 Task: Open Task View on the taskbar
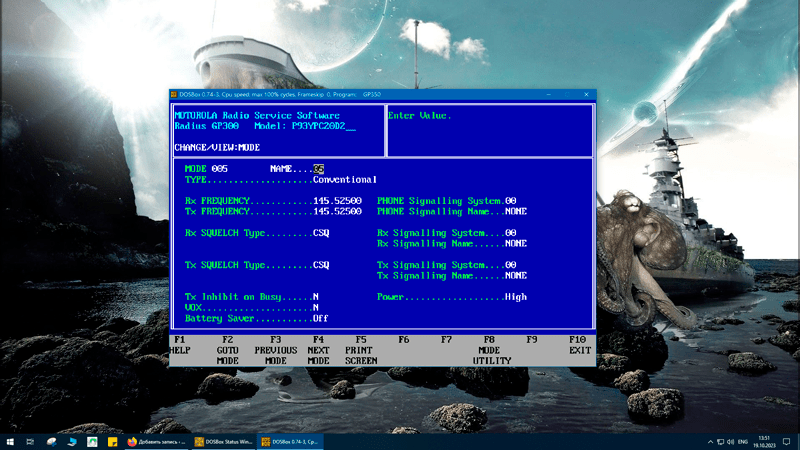[x=30, y=442]
